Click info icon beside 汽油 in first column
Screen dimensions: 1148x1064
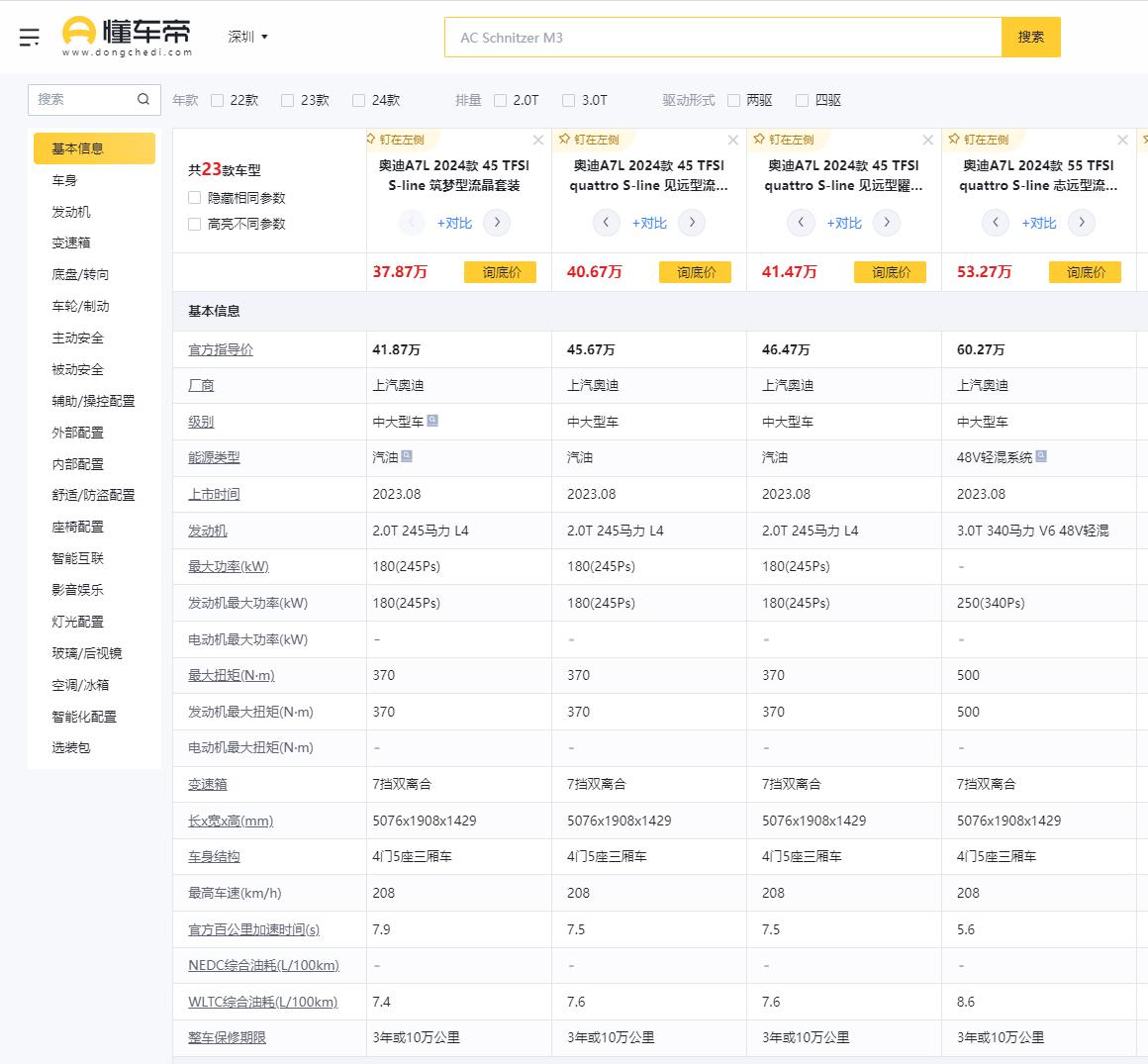point(407,456)
